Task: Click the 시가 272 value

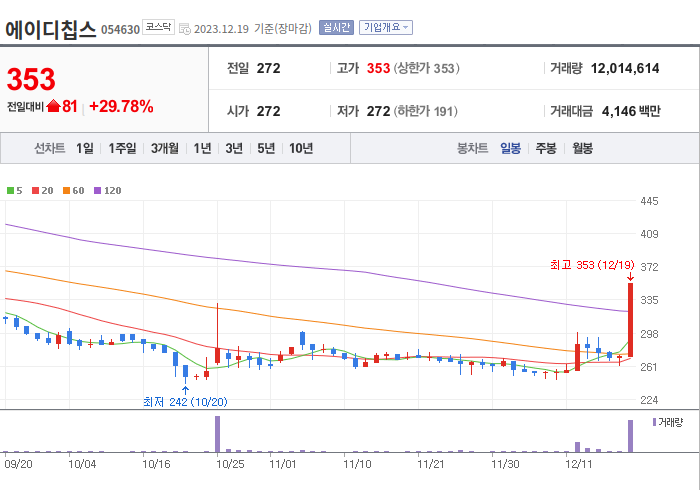Action: click(x=268, y=111)
